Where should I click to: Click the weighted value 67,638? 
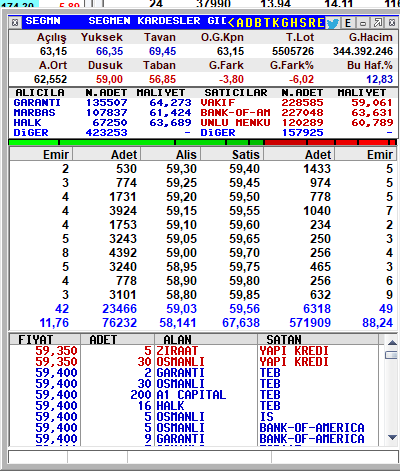click(241, 323)
